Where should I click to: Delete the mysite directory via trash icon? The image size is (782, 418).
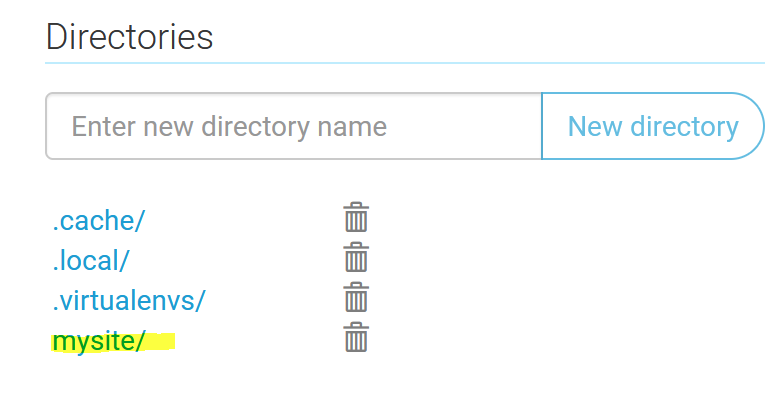[x=356, y=338]
